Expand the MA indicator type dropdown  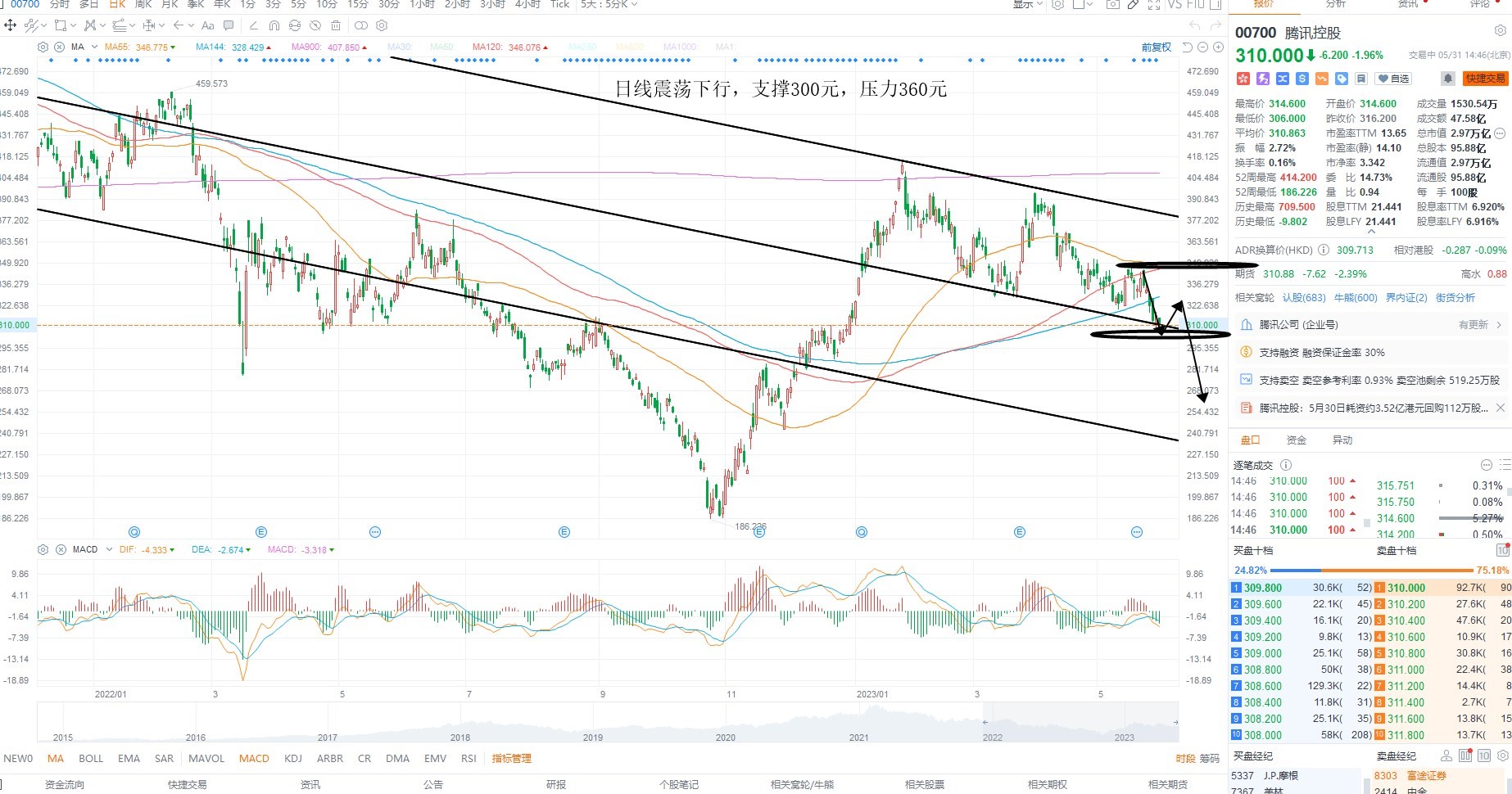95,47
